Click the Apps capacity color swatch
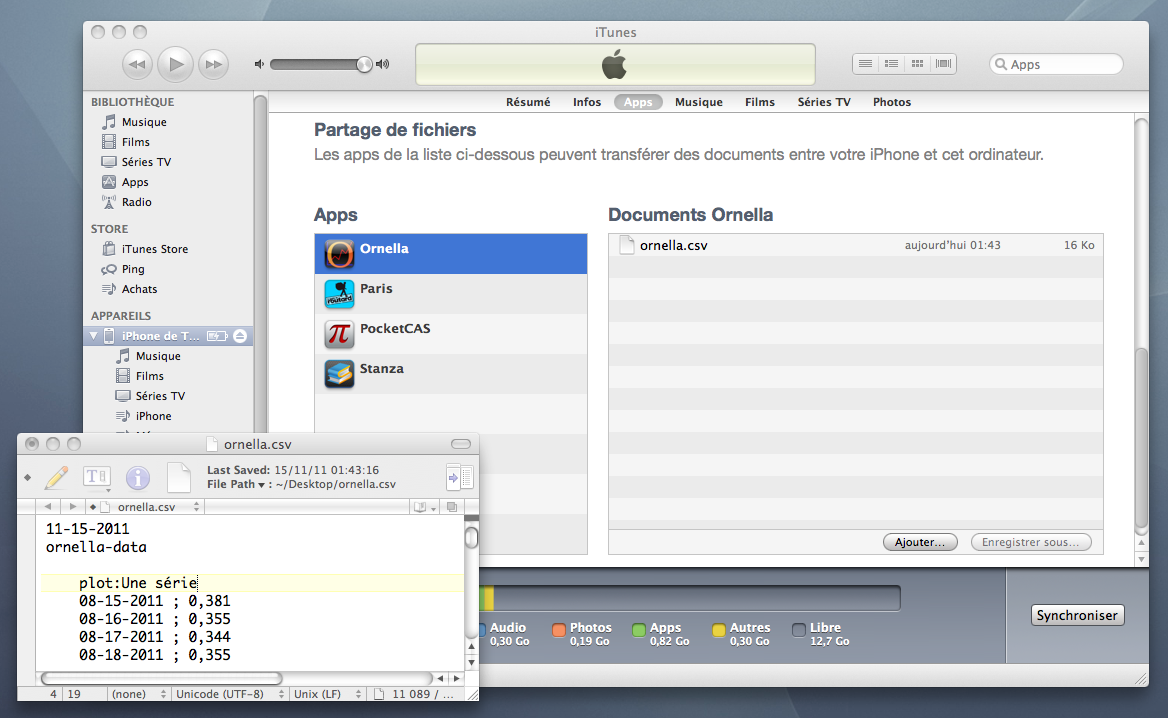1168x718 pixels. click(638, 630)
